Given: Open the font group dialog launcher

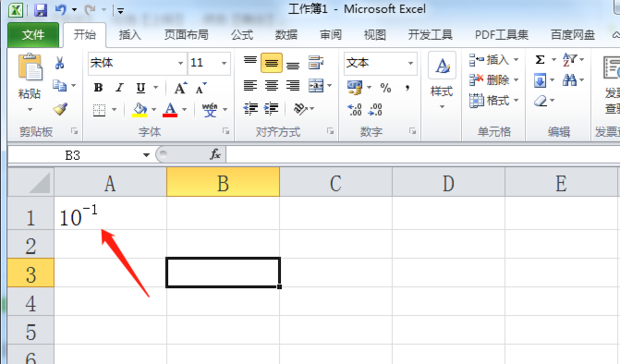Looking at the screenshot, I should pyautogui.click(x=226, y=131).
